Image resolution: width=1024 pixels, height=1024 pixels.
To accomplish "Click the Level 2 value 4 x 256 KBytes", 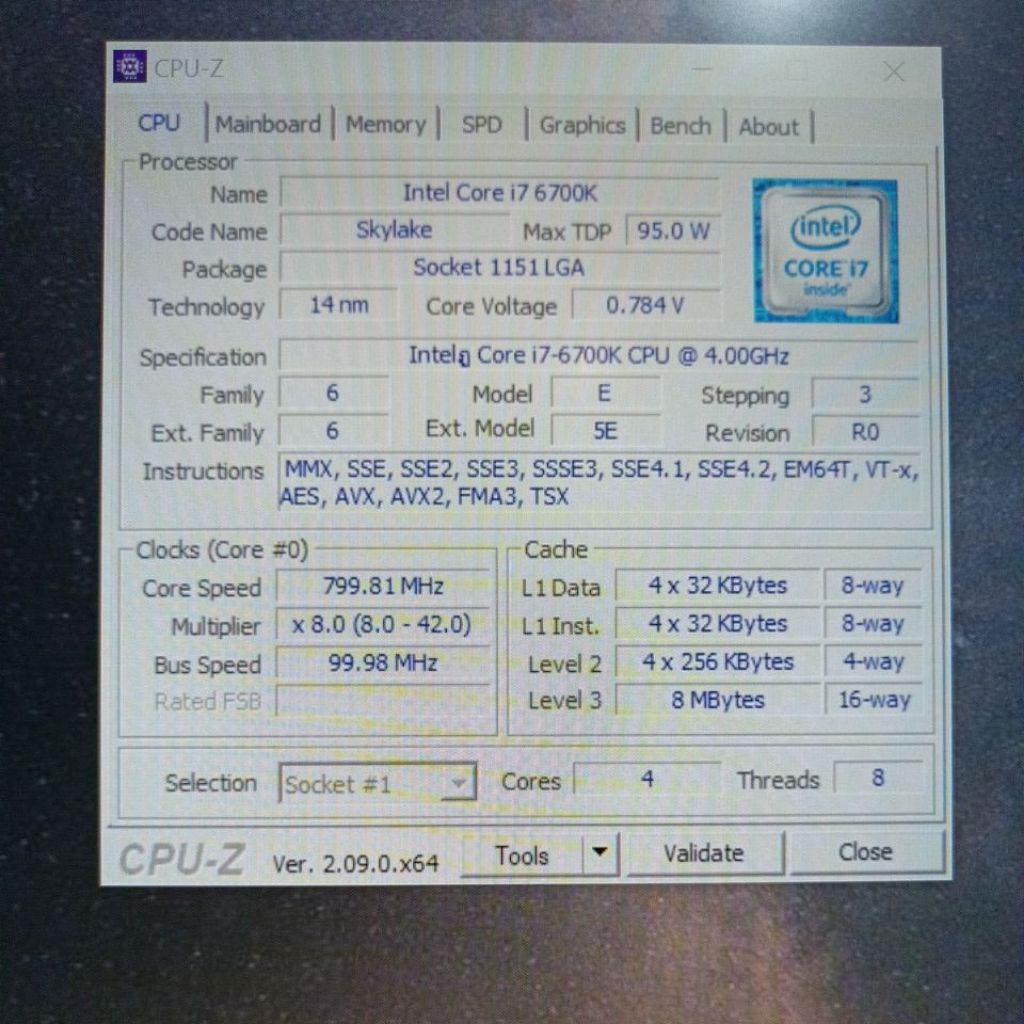I will [x=717, y=662].
